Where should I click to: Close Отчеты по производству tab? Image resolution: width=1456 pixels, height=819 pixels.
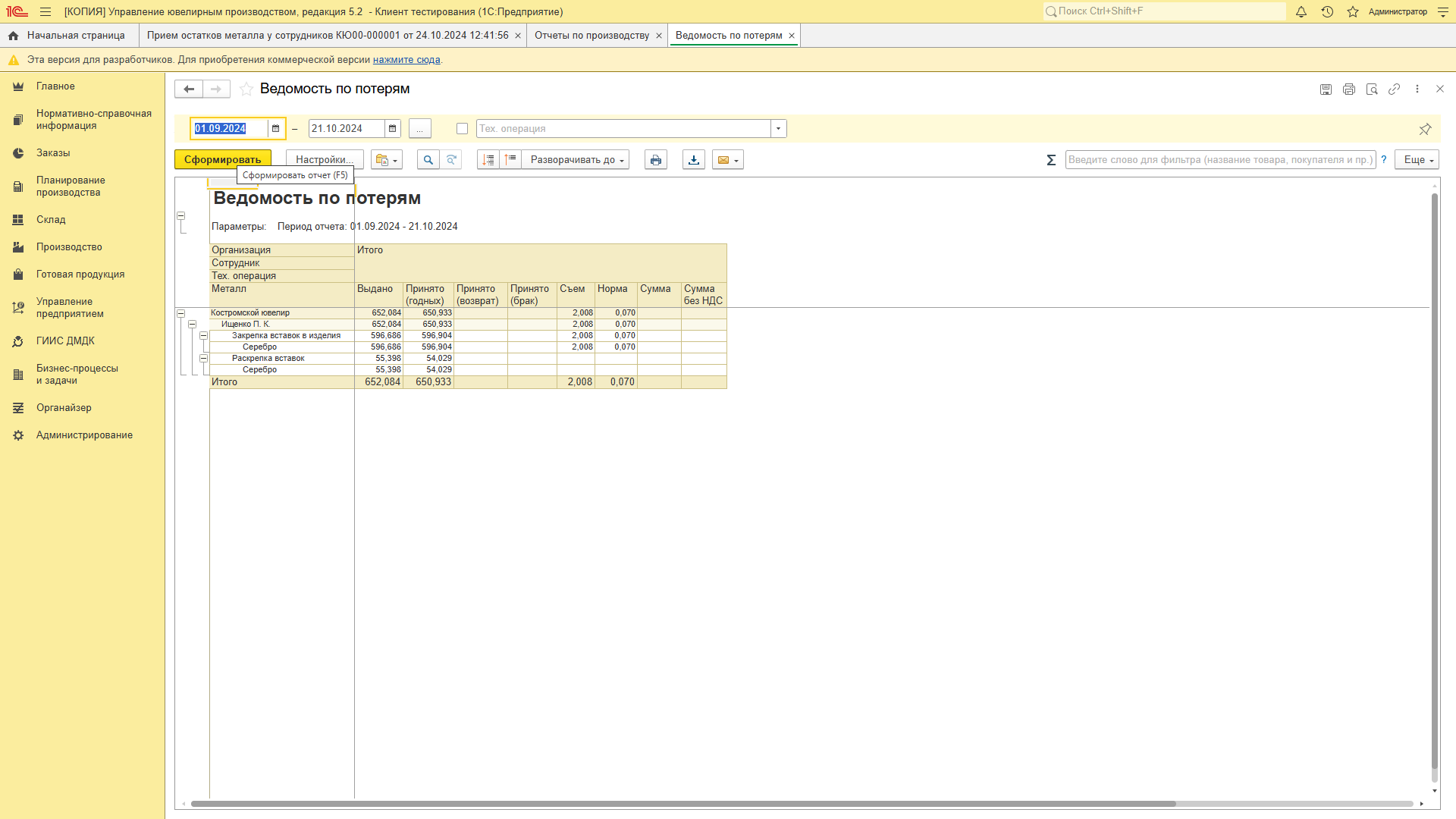(x=659, y=36)
